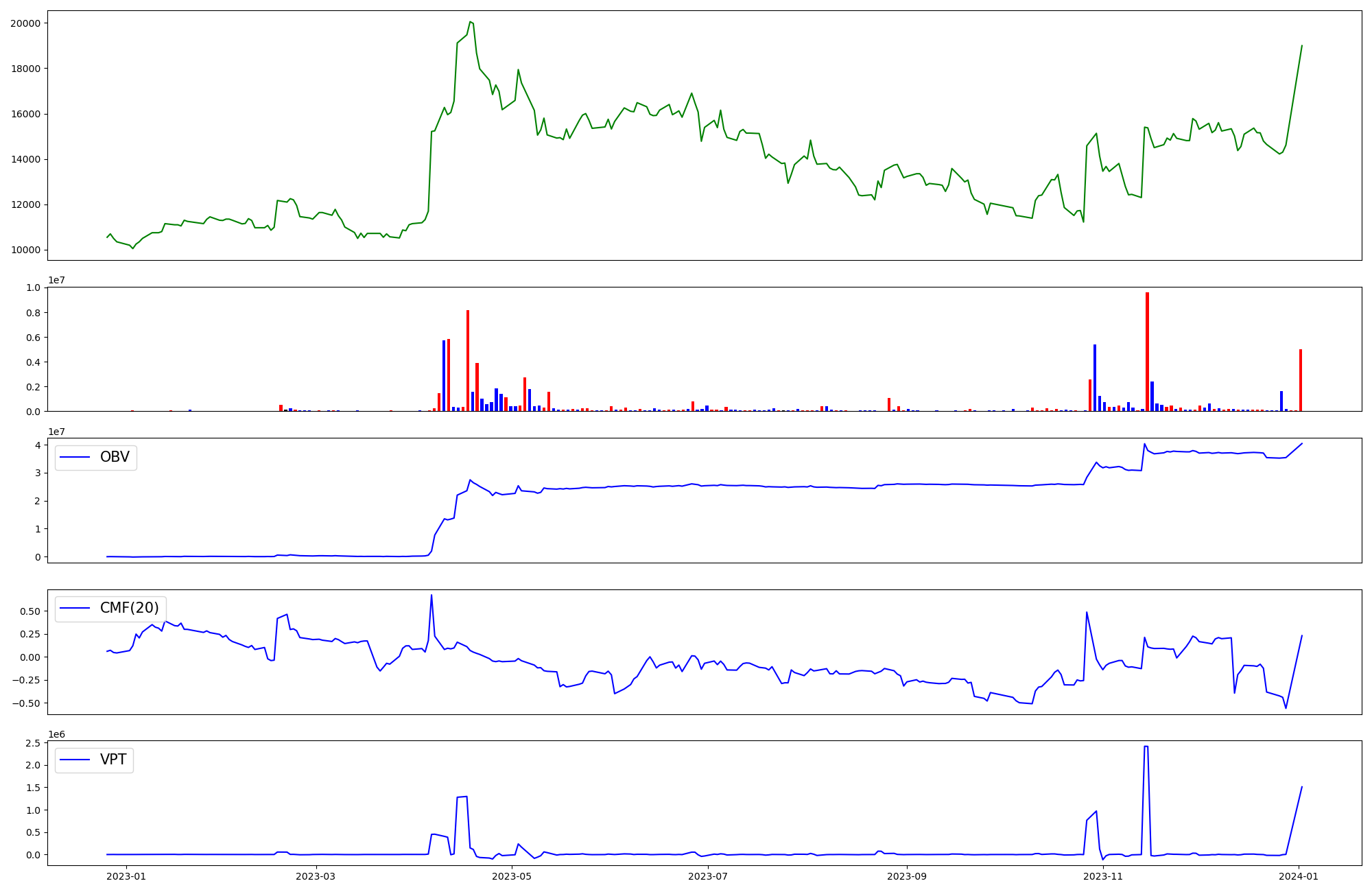Click the 20000 y-axis label on price chart
The width and height of the screenshot is (1372, 892).
coord(25,23)
